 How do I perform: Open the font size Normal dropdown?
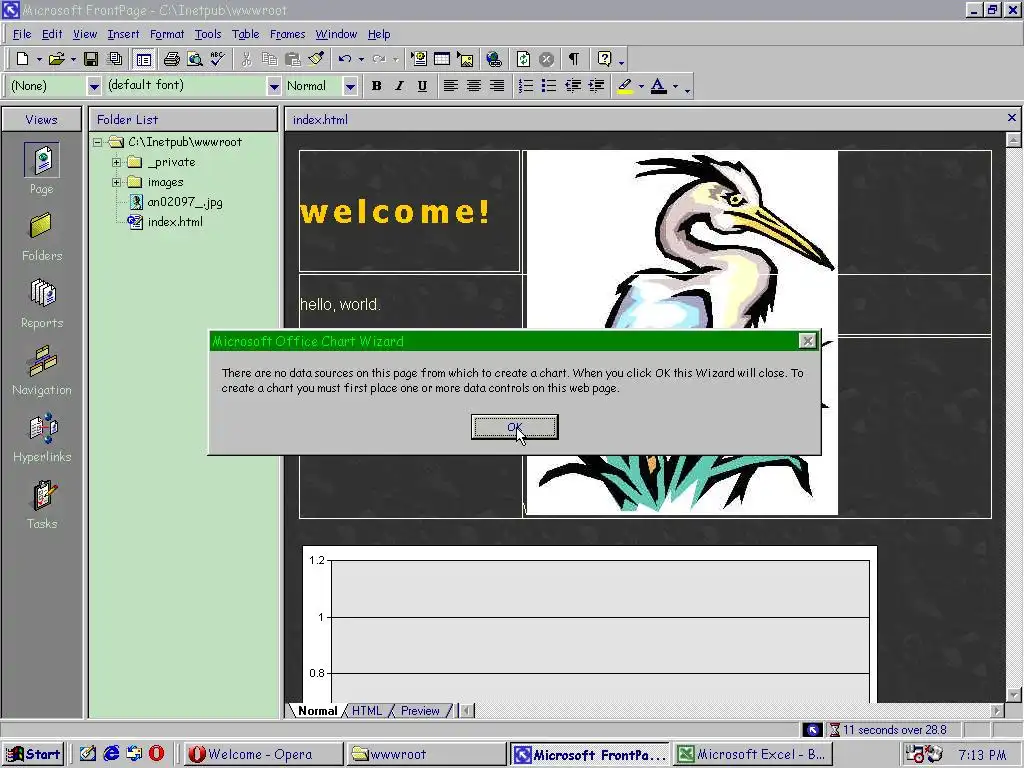coord(350,86)
